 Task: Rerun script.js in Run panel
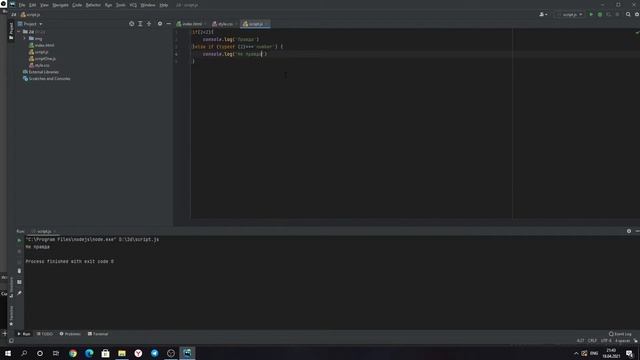coord(19,240)
